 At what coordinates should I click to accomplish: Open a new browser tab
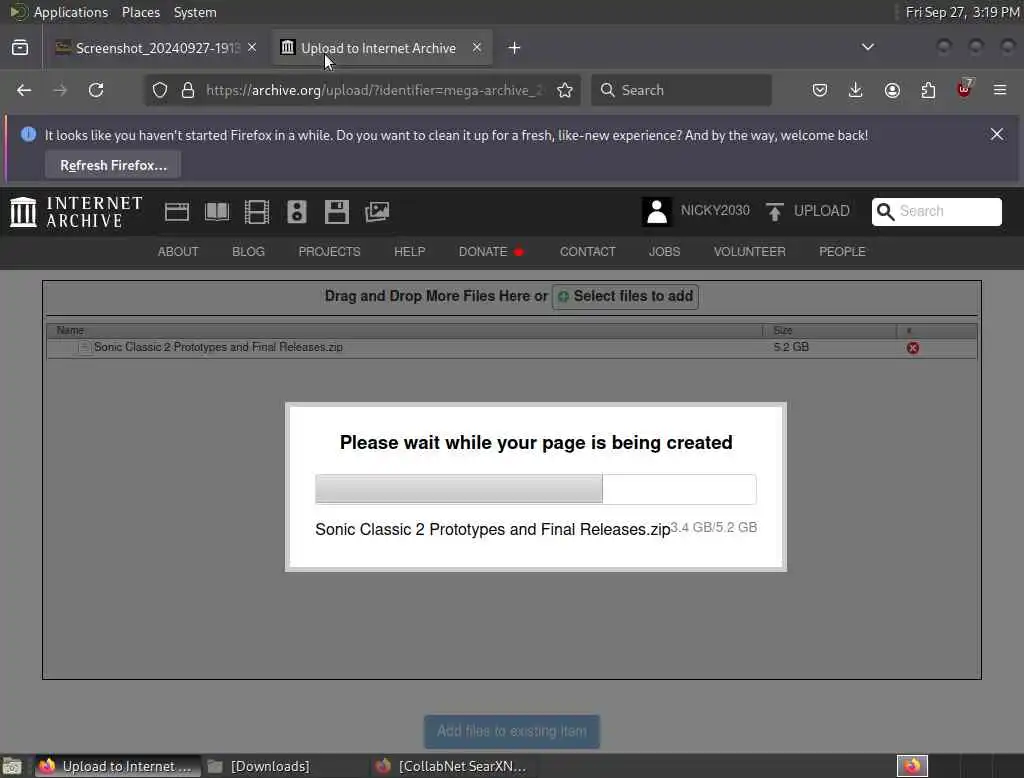[x=515, y=48]
